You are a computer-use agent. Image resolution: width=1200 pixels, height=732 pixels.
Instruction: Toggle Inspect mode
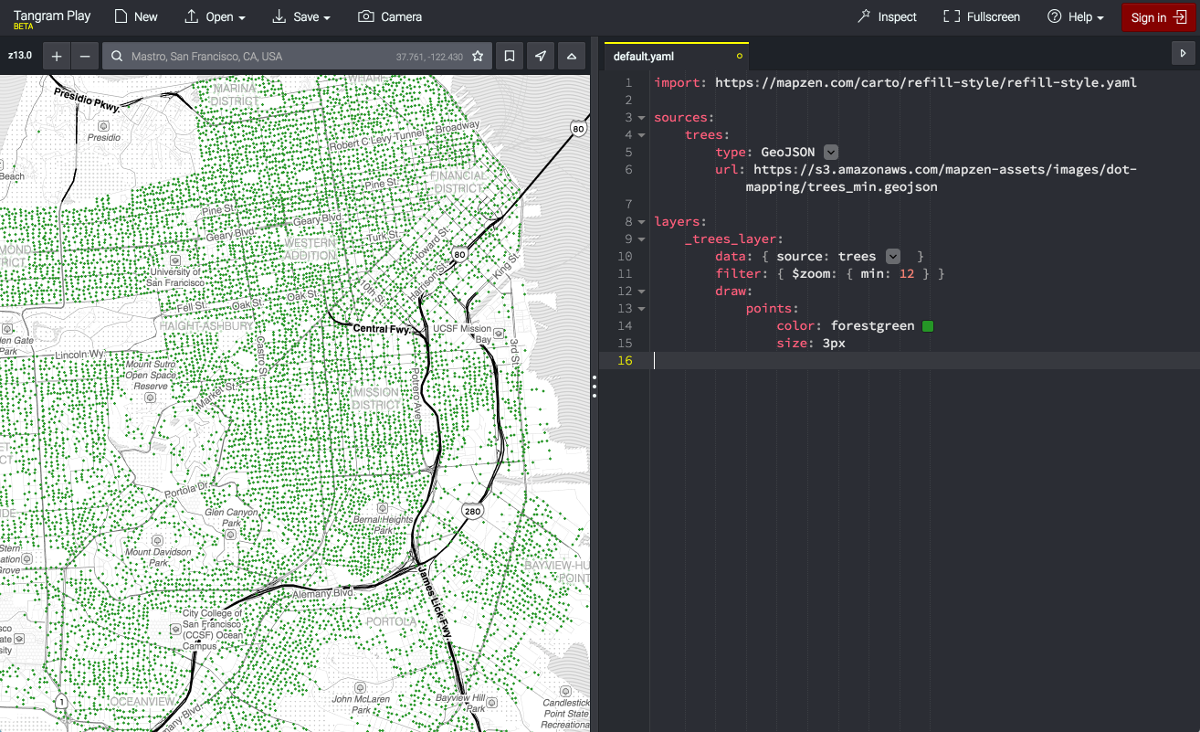click(x=887, y=17)
